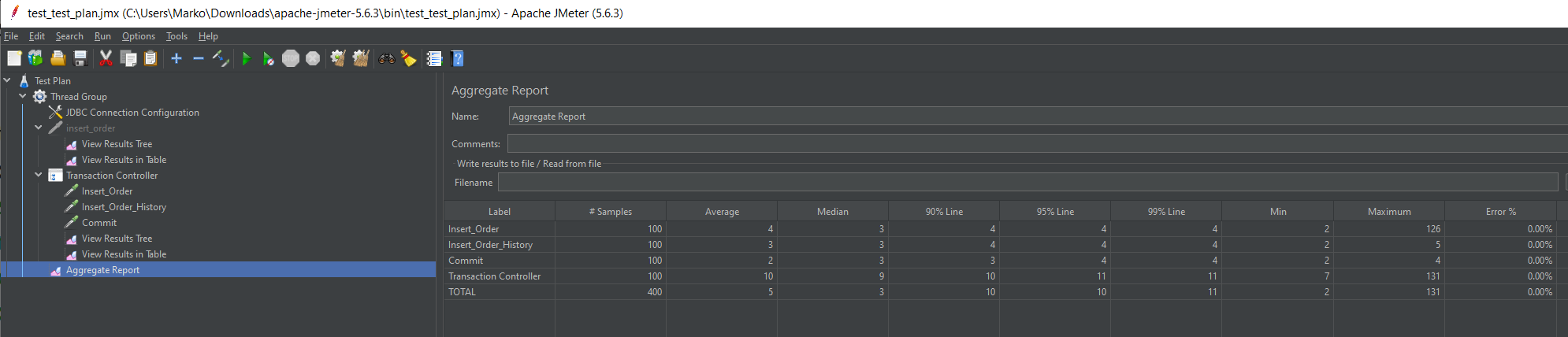Sort by the Average column header

pyautogui.click(x=721, y=211)
